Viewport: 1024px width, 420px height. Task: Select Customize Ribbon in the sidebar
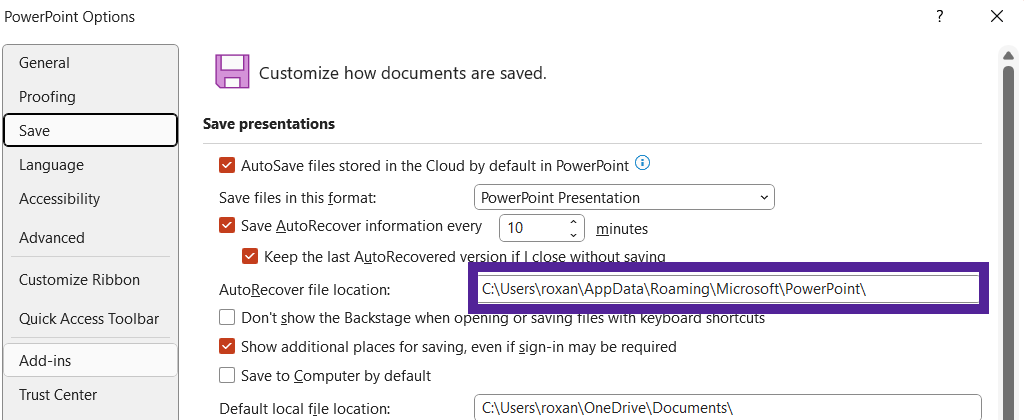(x=79, y=280)
